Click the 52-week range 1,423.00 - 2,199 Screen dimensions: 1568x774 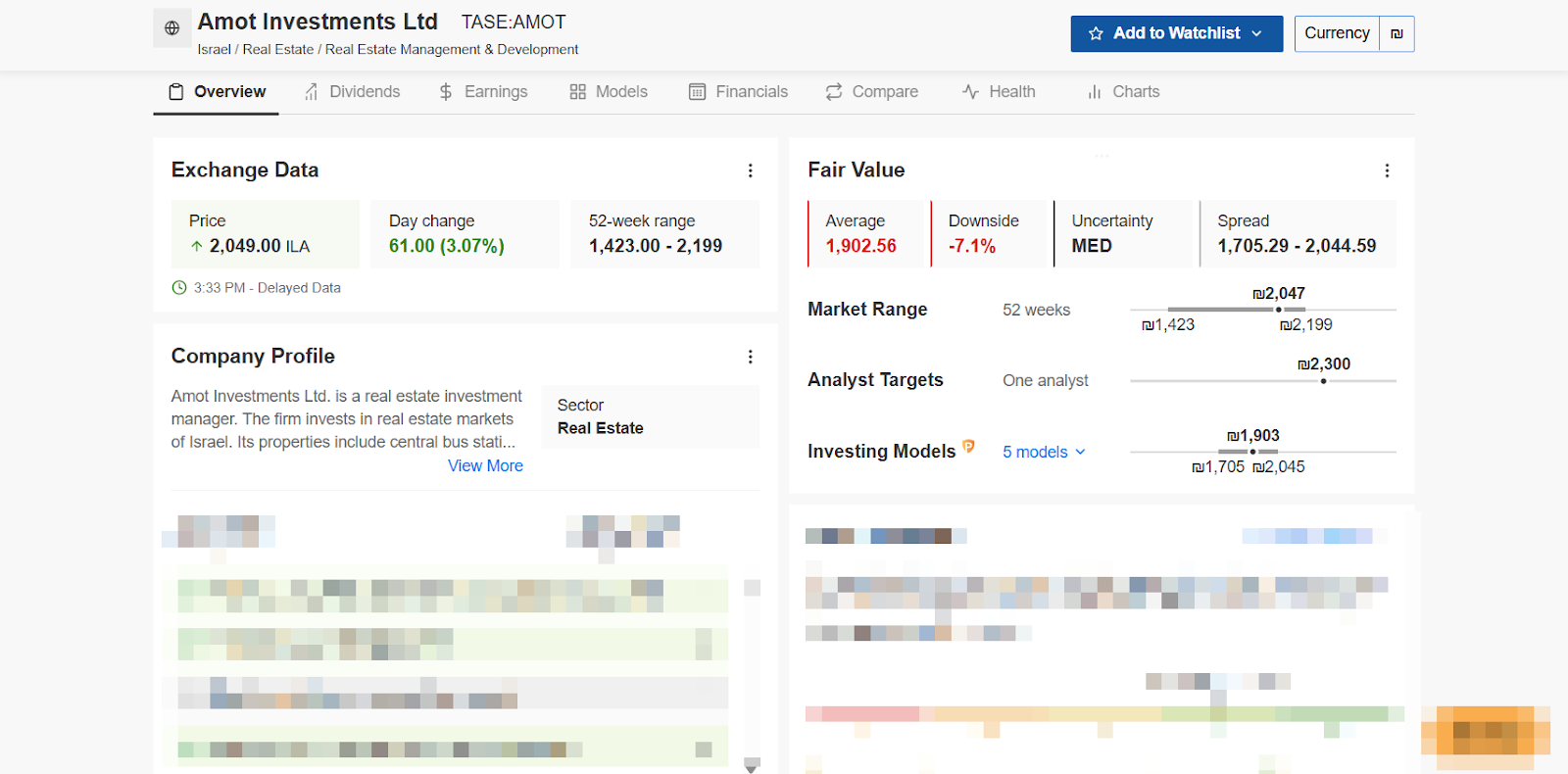coord(656,246)
